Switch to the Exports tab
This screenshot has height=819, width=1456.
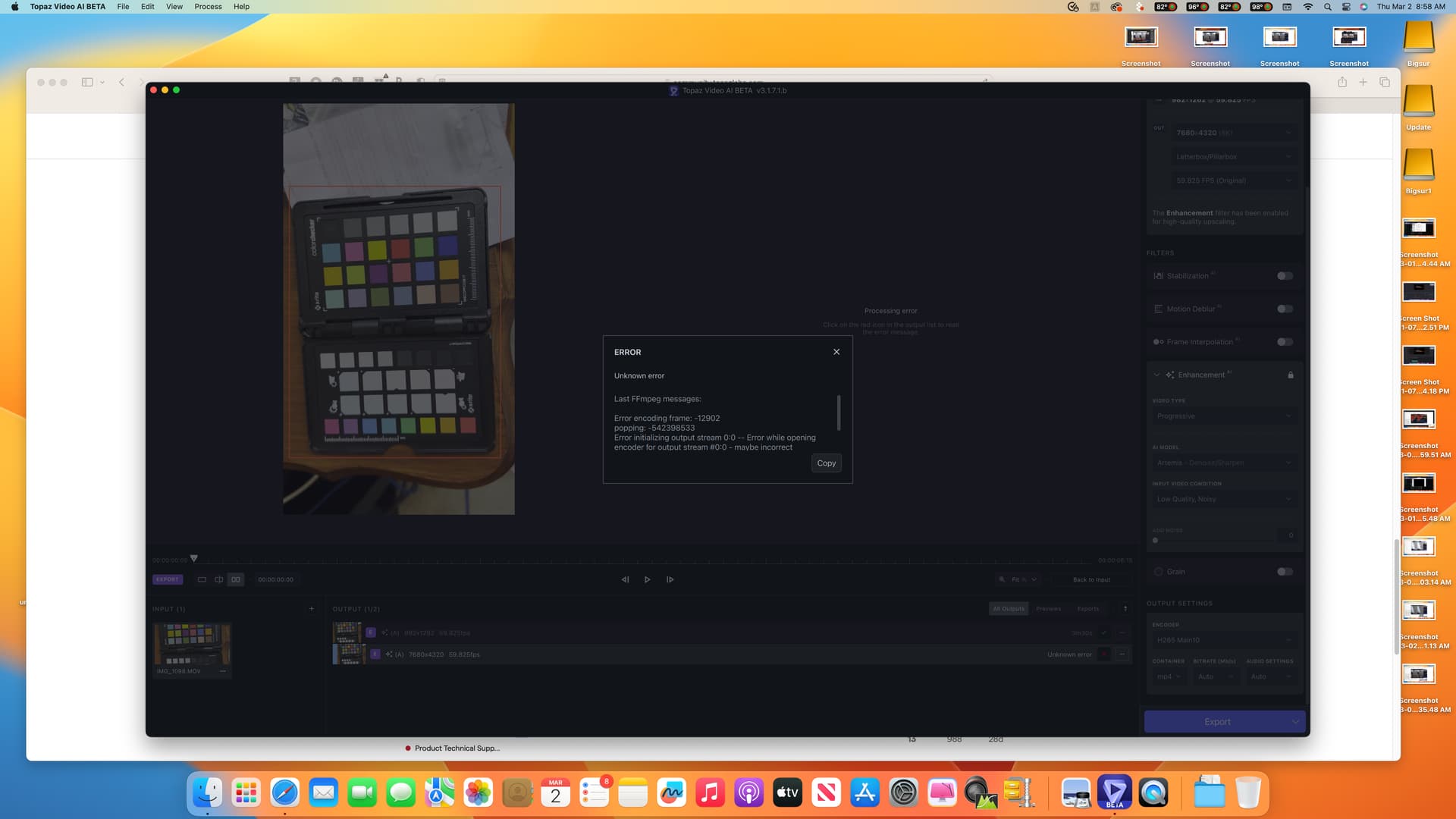coord(1087,609)
